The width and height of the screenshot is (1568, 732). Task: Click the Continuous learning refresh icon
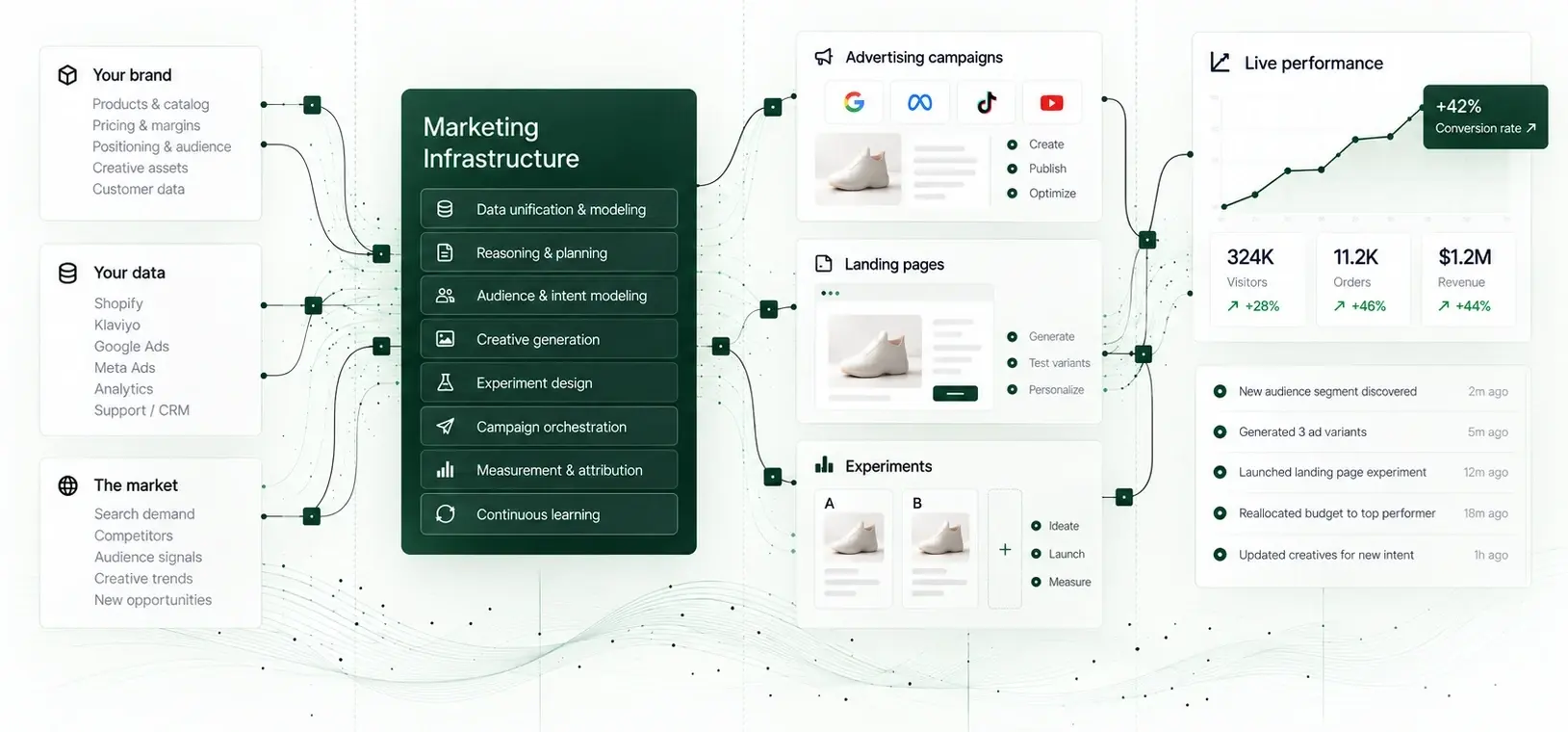445,513
